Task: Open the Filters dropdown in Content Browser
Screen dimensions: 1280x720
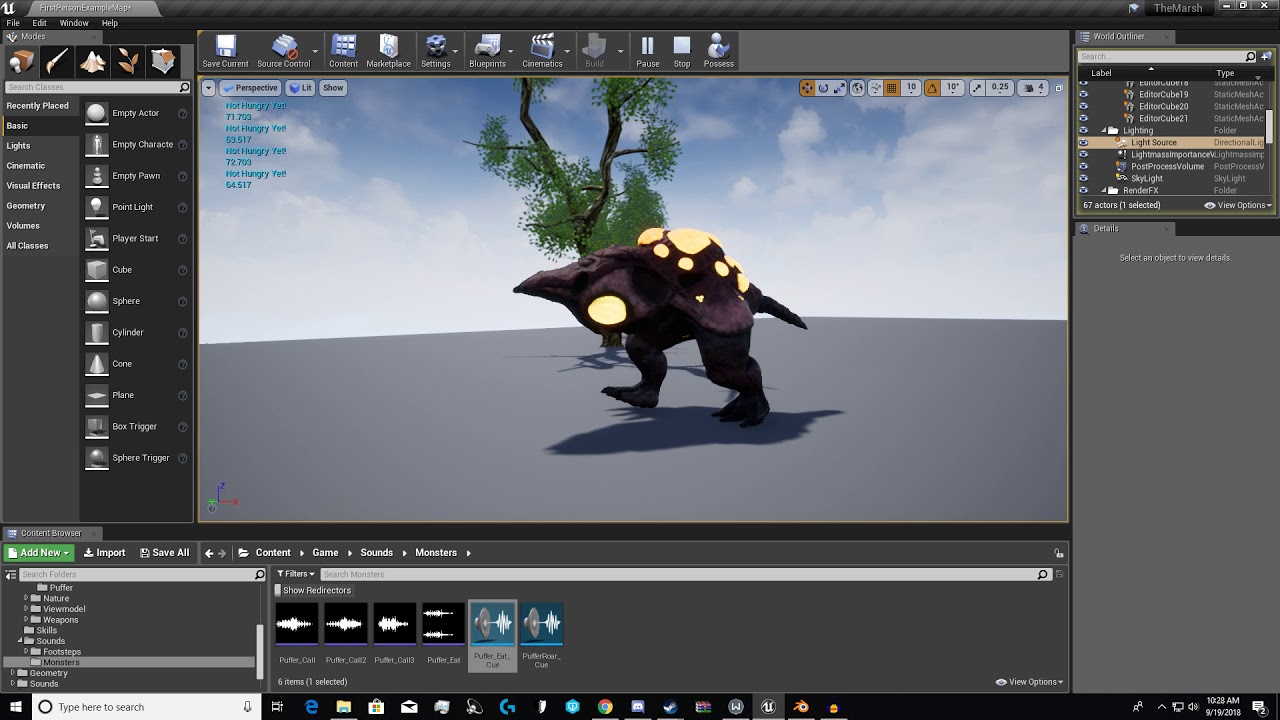Action: [295, 574]
